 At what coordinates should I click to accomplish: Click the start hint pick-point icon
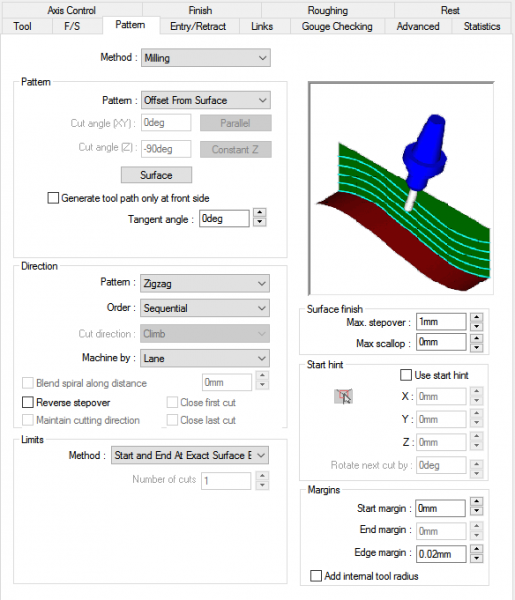343,396
